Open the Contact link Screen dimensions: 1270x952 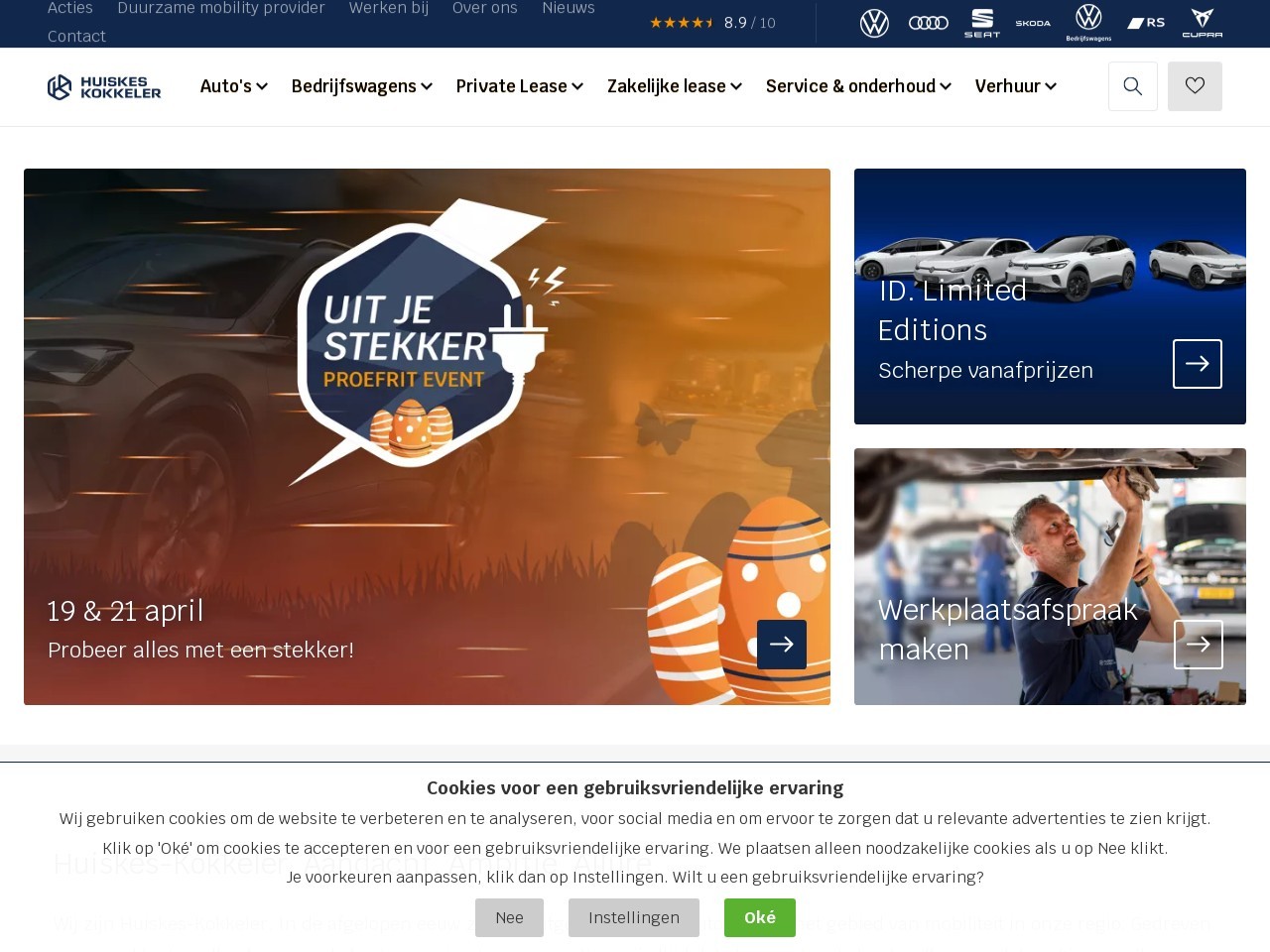(x=76, y=37)
